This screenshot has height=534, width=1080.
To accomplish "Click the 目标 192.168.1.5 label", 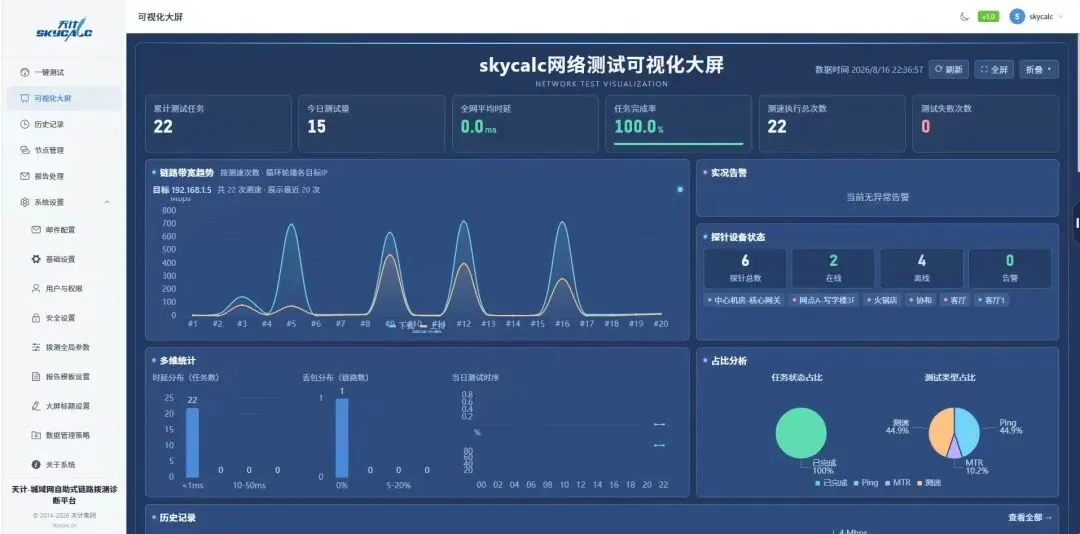I will [182, 189].
